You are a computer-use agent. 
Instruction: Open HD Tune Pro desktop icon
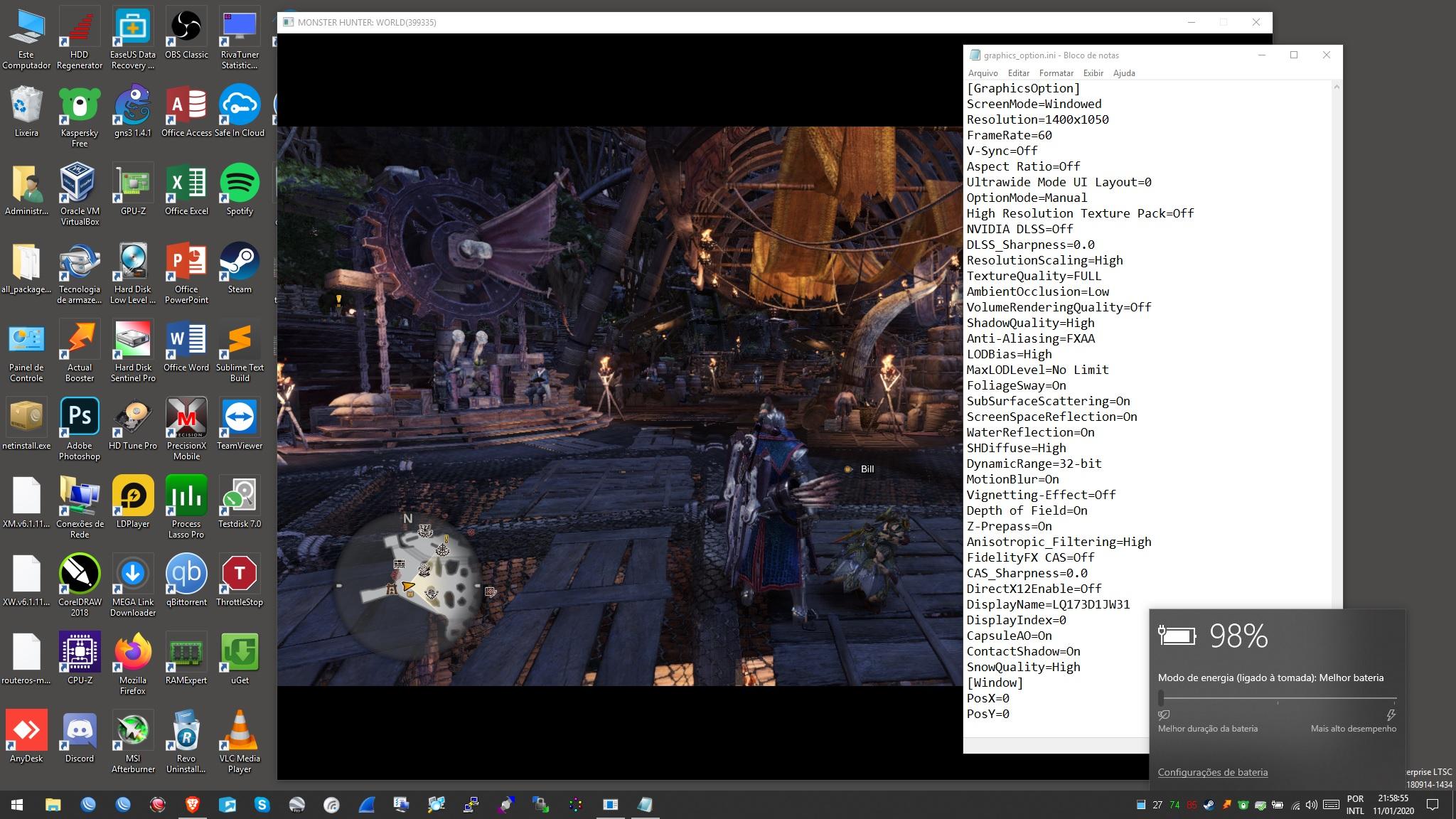(x=133, y=424)
